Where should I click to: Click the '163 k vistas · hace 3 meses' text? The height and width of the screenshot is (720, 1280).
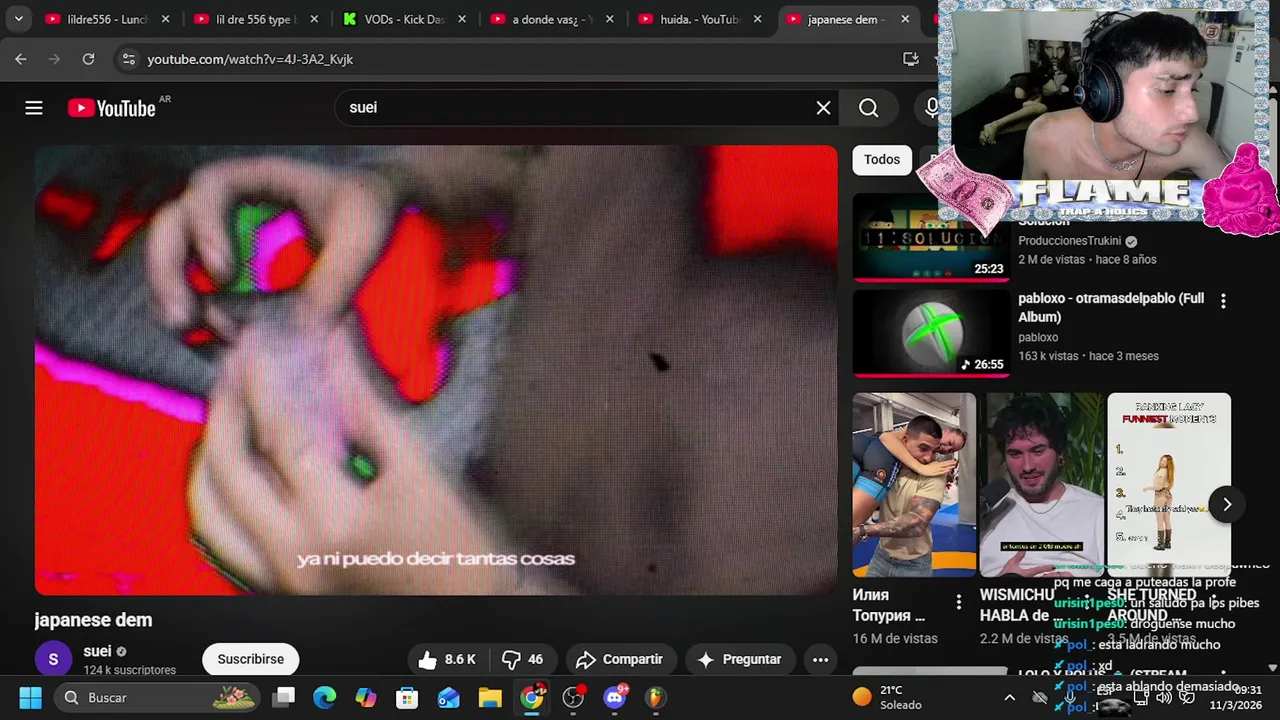click(x=1088, y=356)
